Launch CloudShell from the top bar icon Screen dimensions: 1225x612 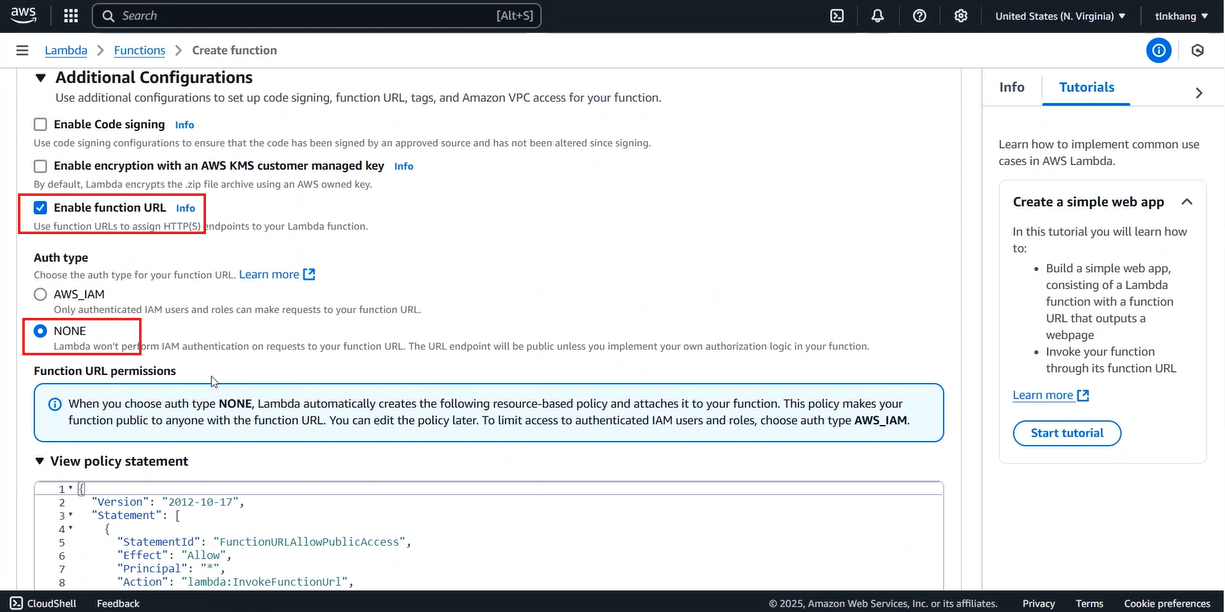[838, 16]
